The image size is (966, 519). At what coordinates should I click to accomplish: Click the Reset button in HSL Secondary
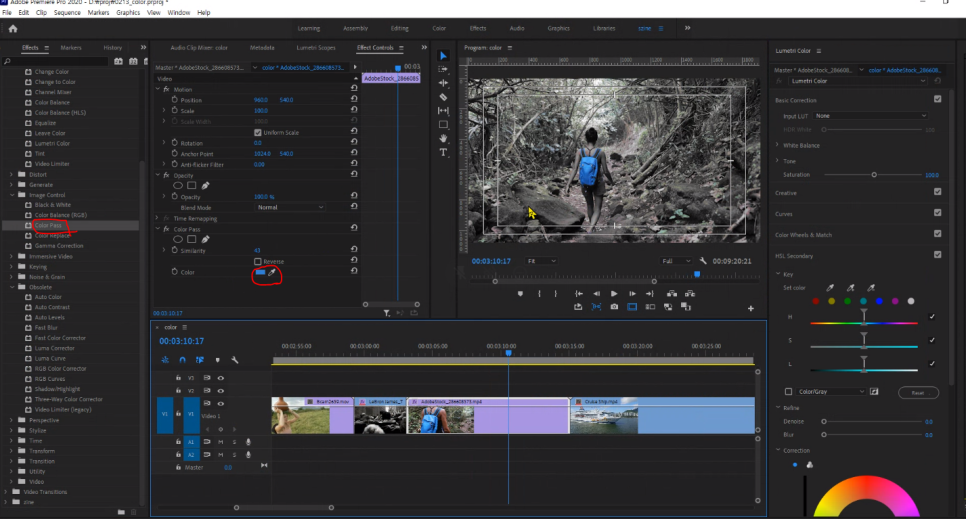point(917,392)
